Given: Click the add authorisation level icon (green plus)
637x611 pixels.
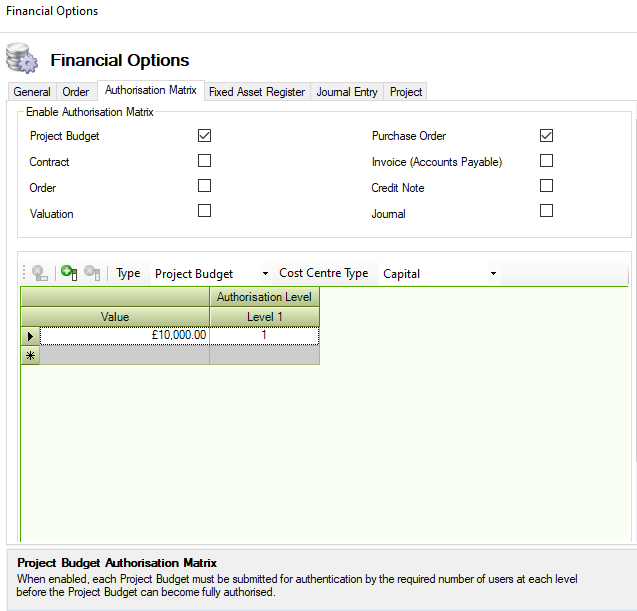Looking at the screenshot, I should click(x=69, y=272).
